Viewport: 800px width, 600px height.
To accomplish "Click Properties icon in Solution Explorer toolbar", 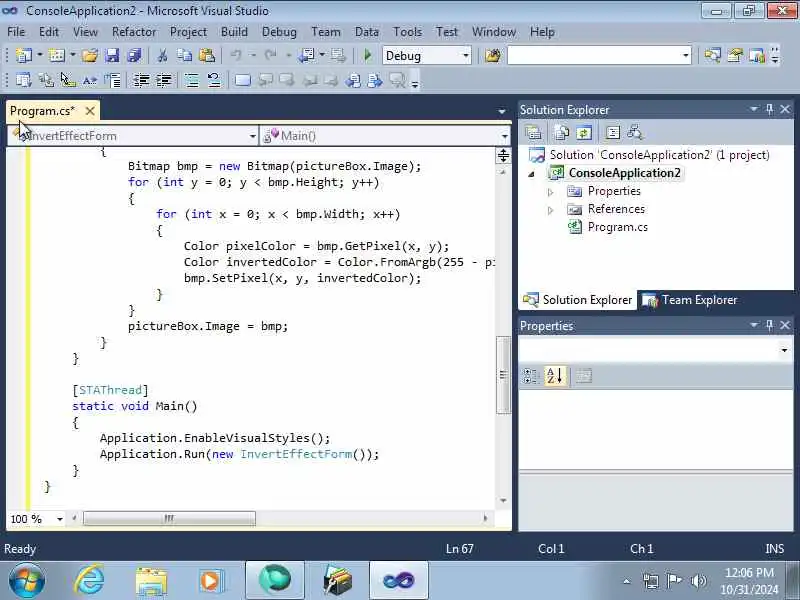I will 533,133.
